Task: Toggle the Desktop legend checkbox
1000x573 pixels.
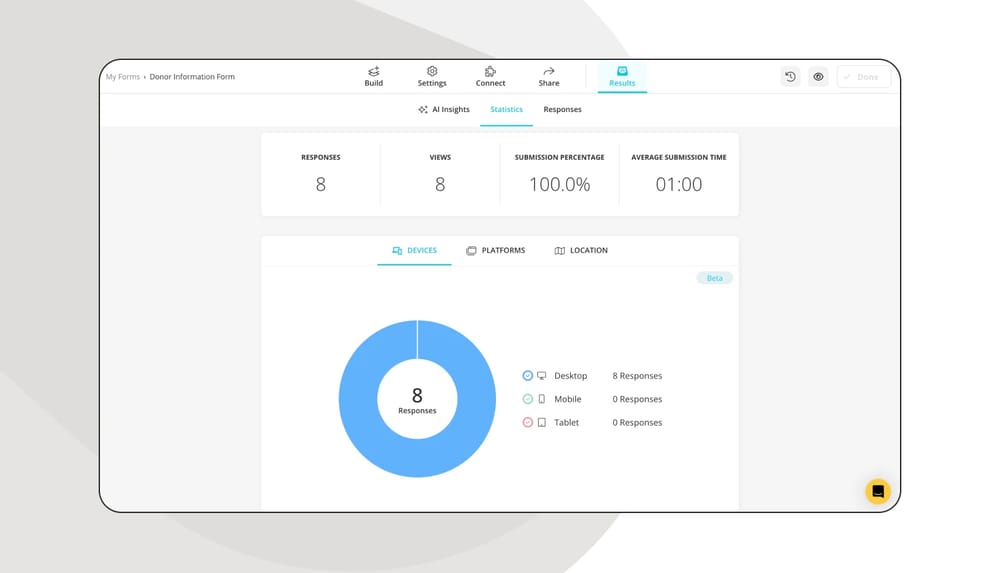Action: 528,376
